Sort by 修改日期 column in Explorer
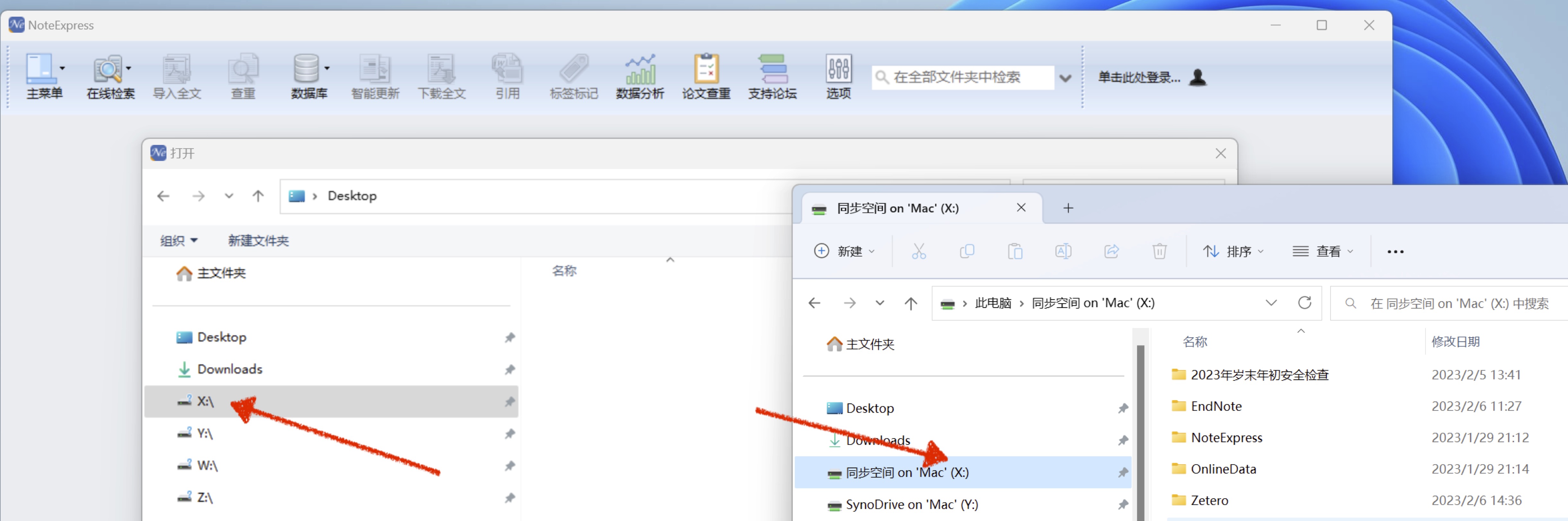1568x521 pixels. tap(1455, 342)
